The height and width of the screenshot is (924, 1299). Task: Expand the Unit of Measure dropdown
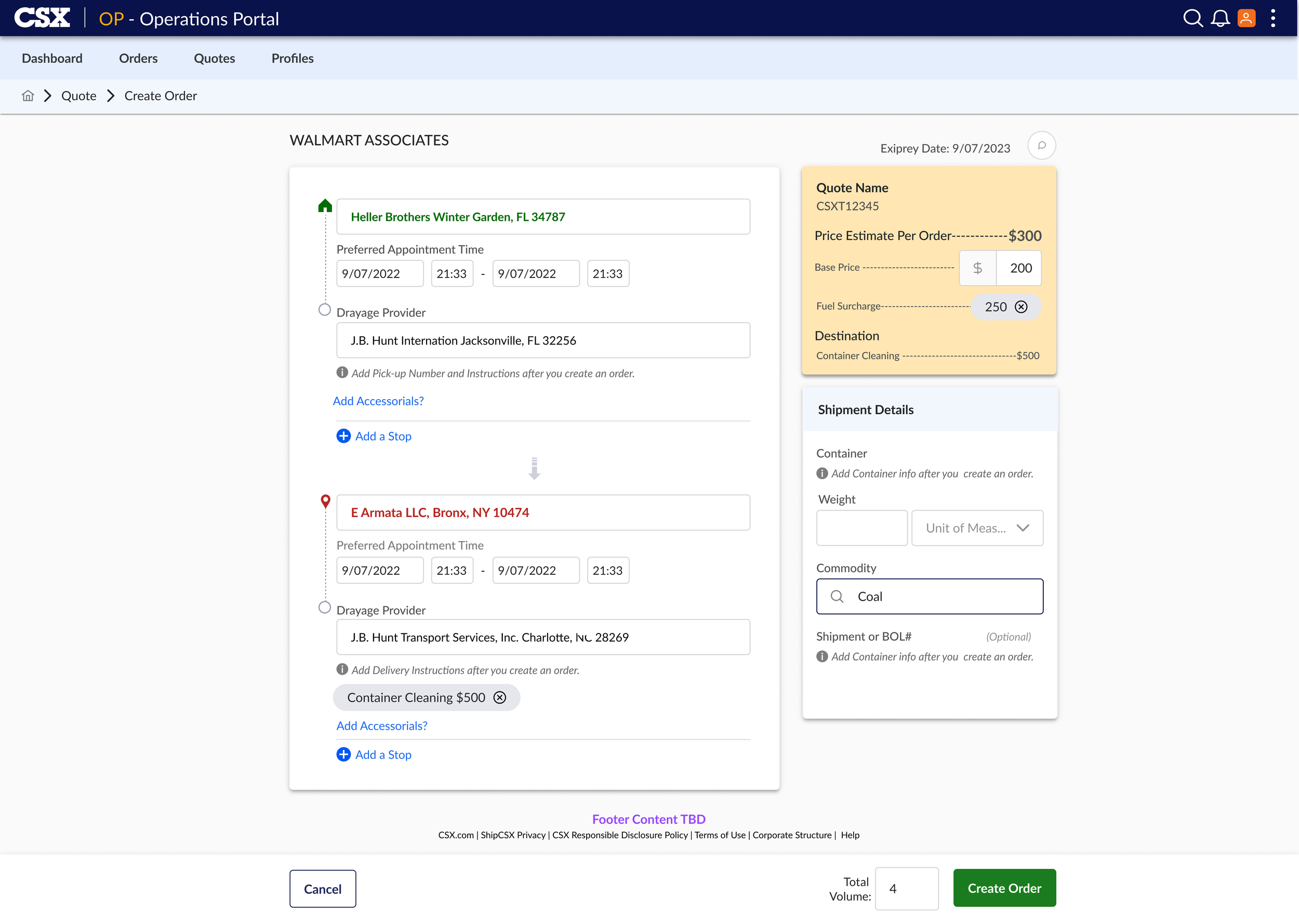pyautogui.click(x=976, y=528)
